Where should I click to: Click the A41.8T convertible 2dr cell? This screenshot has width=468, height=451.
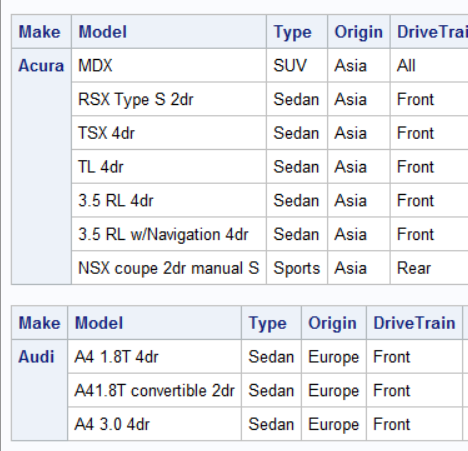[155, 390]
